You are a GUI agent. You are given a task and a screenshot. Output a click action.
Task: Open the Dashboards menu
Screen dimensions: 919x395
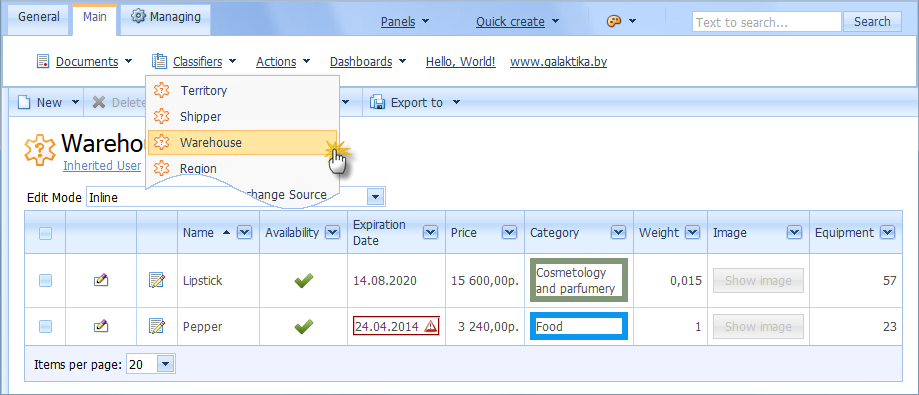(x=368, y=62)
